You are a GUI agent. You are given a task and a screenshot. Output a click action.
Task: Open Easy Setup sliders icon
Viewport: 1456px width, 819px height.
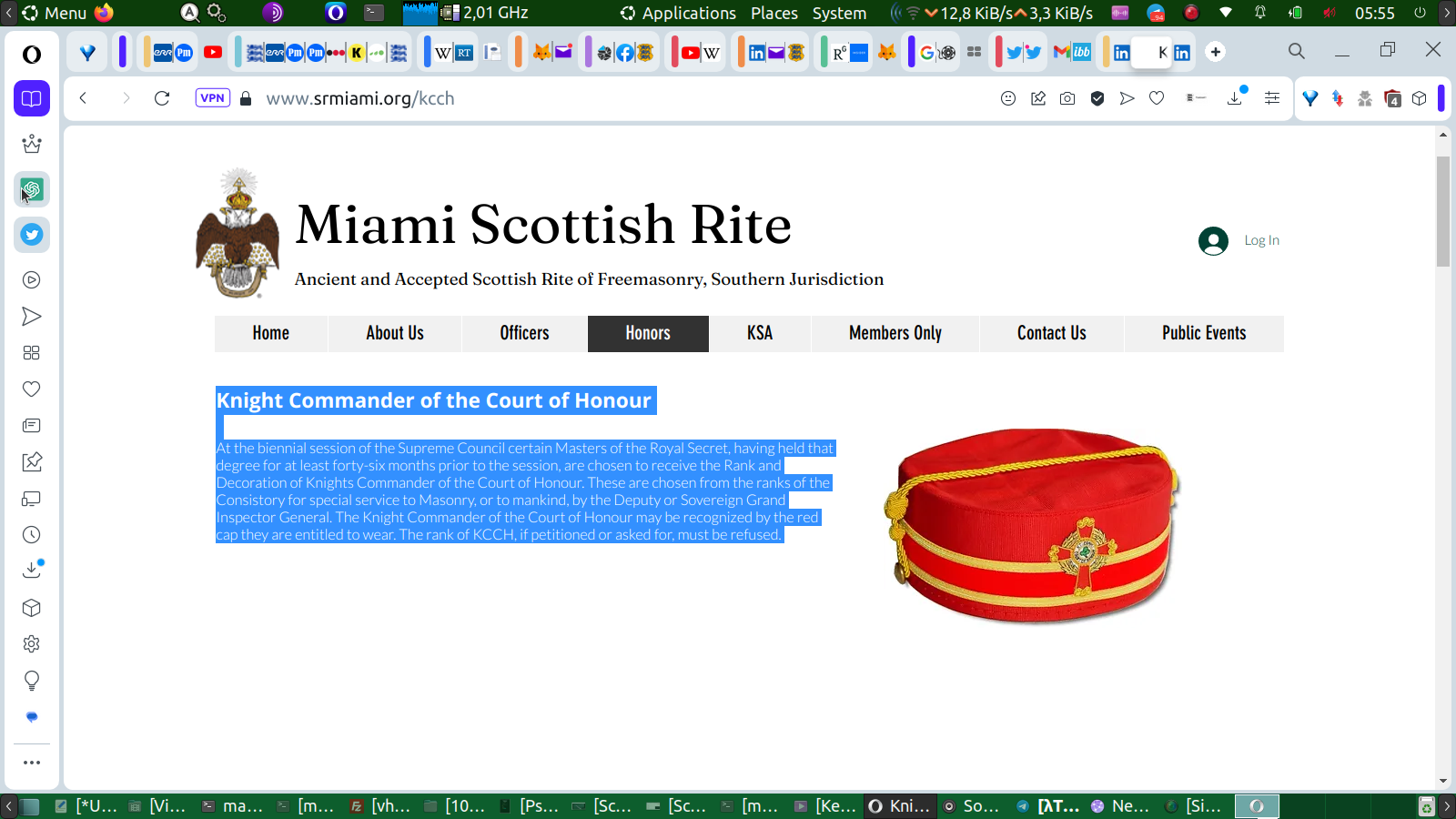(x=1272, y=98)
